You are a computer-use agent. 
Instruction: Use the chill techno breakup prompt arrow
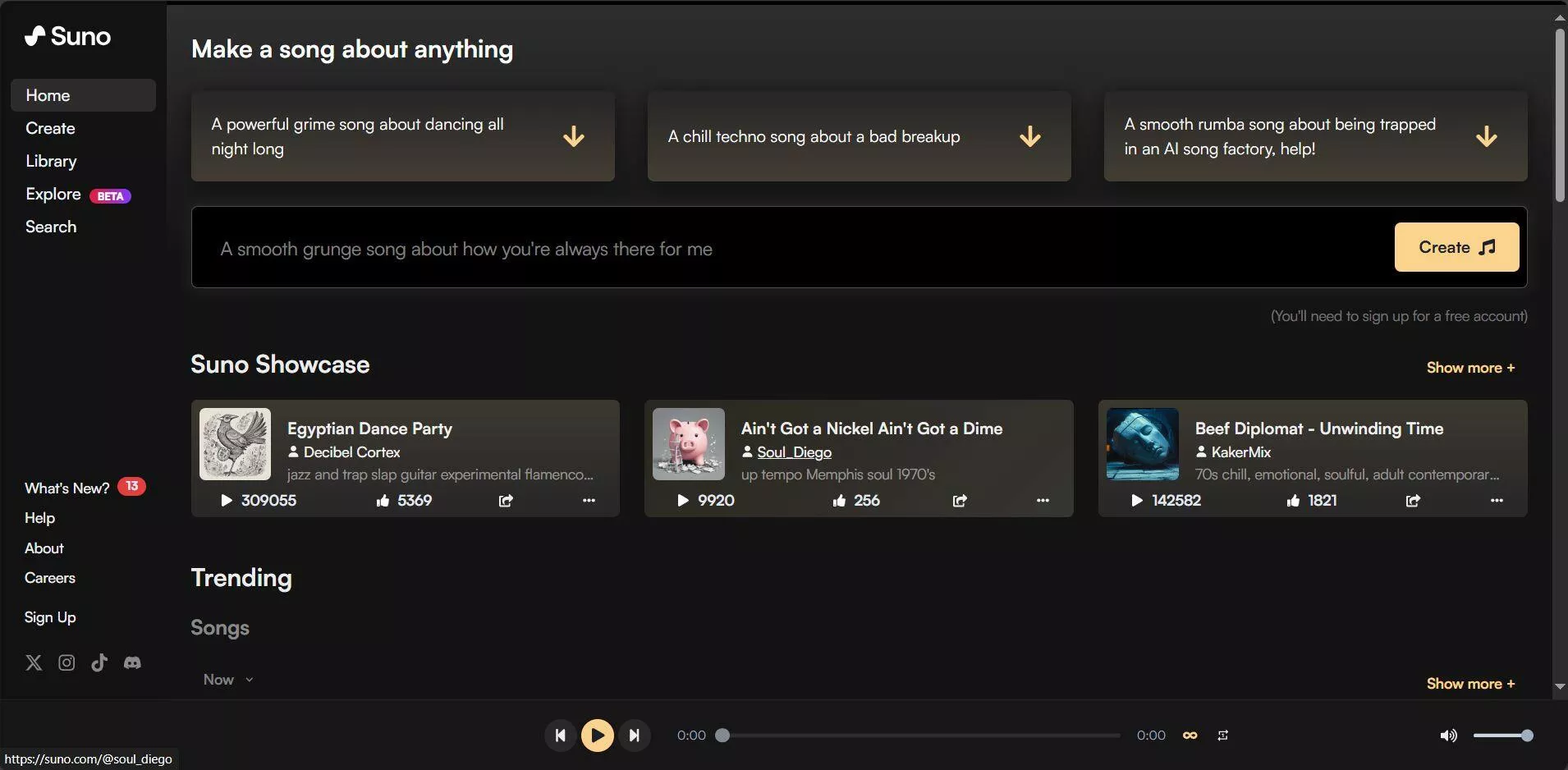(x=1030, y=136)
